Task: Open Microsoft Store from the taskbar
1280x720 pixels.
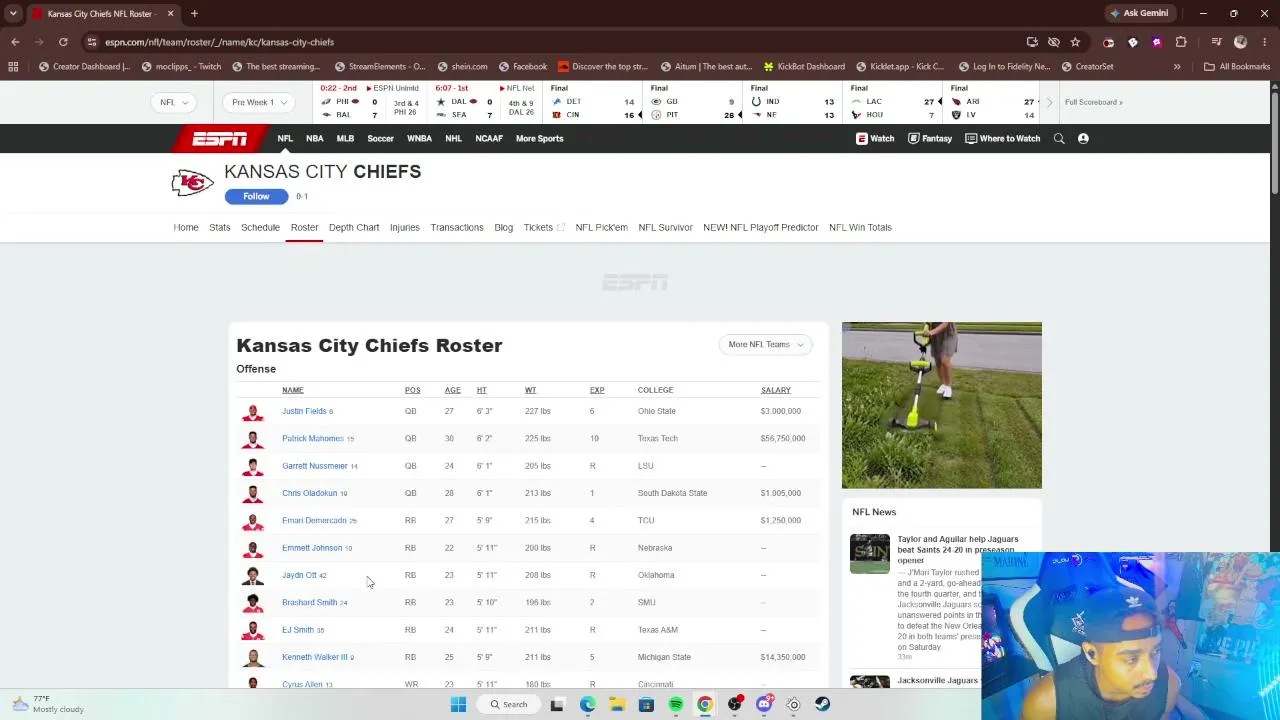Action: [x=646, y=705]
